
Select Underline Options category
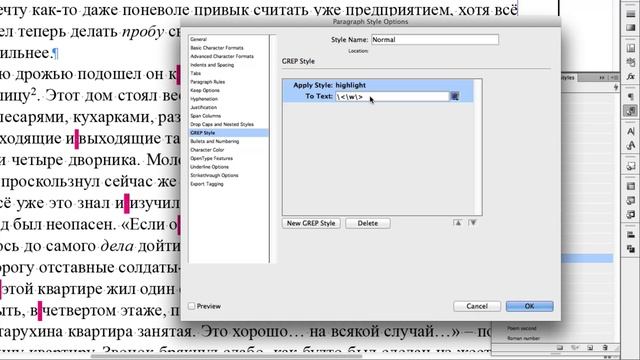(209, 167)
